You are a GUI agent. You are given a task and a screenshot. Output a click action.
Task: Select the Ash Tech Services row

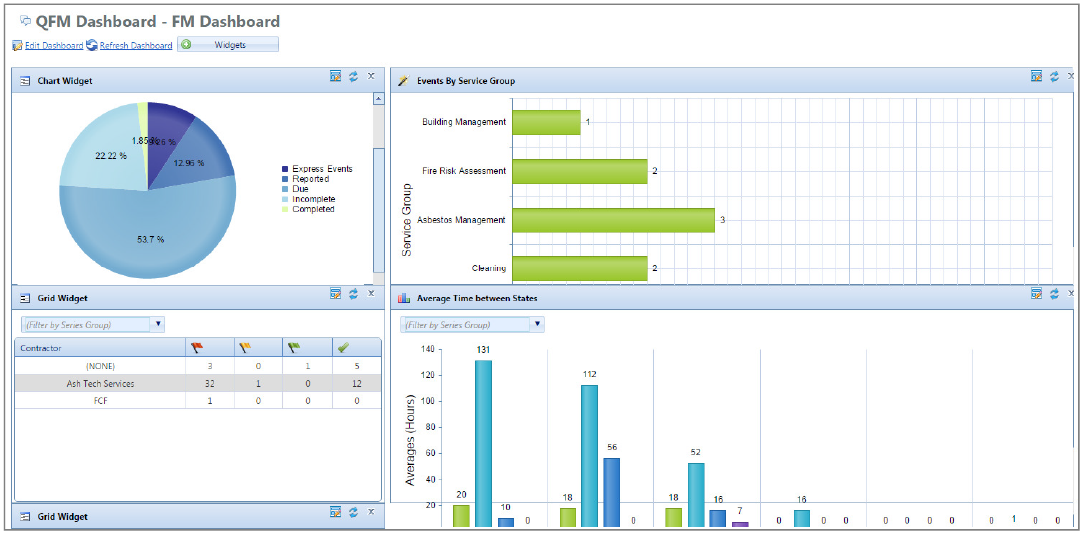point(197,383)
